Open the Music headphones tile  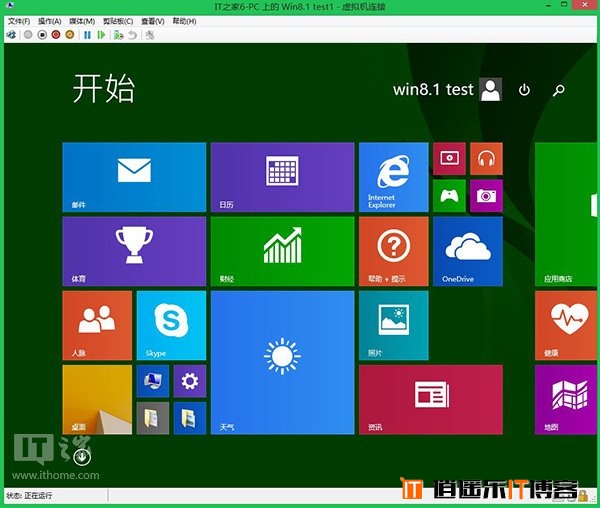pos(486,158)
